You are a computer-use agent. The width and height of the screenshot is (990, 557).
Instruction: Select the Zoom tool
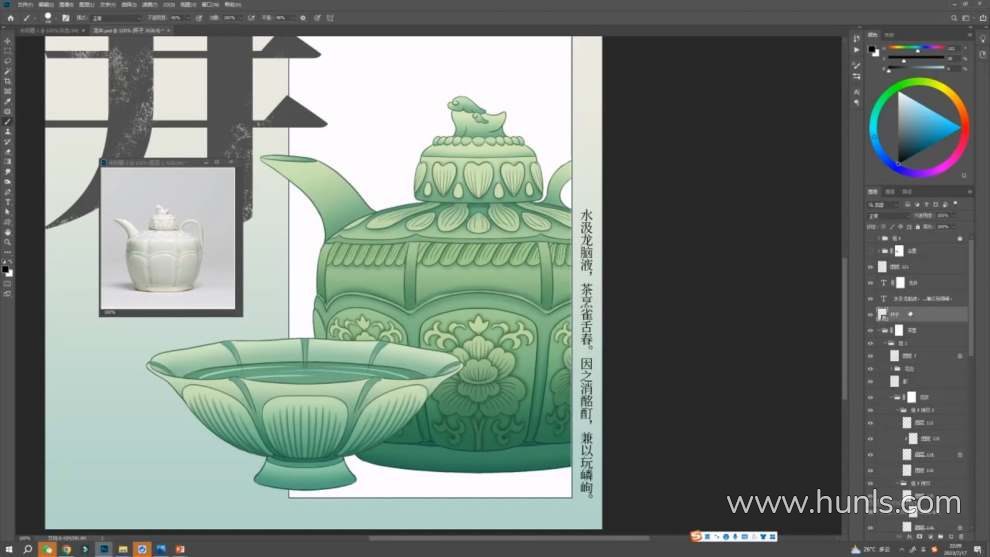click(x=8, y=243)
